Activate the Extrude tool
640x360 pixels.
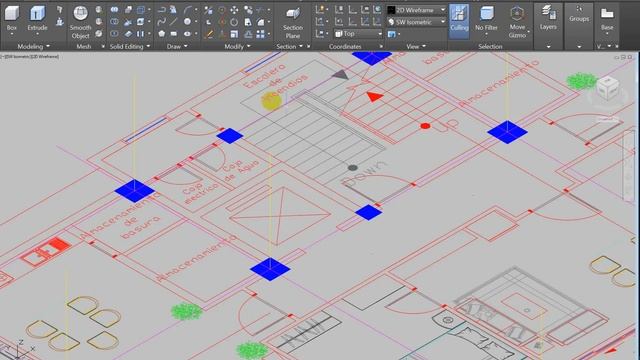coord(37,18)
